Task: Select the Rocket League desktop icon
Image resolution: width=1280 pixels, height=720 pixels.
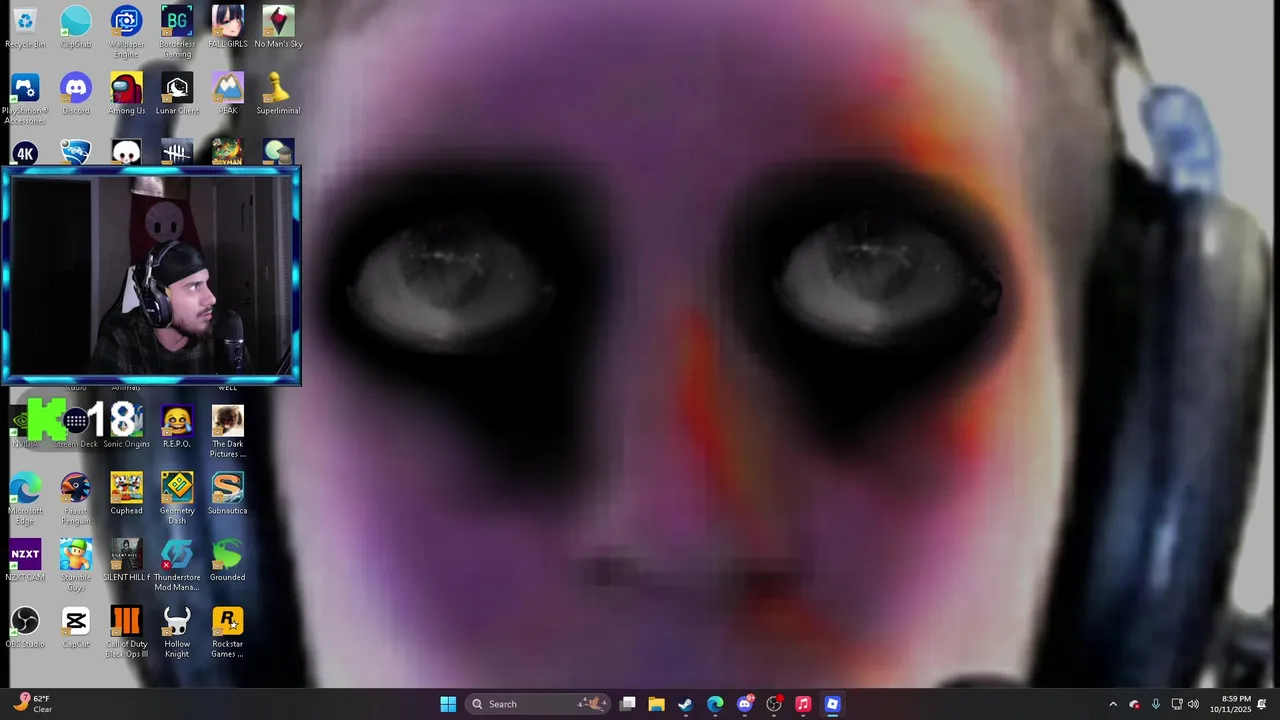Action: [x=76, y=152]
